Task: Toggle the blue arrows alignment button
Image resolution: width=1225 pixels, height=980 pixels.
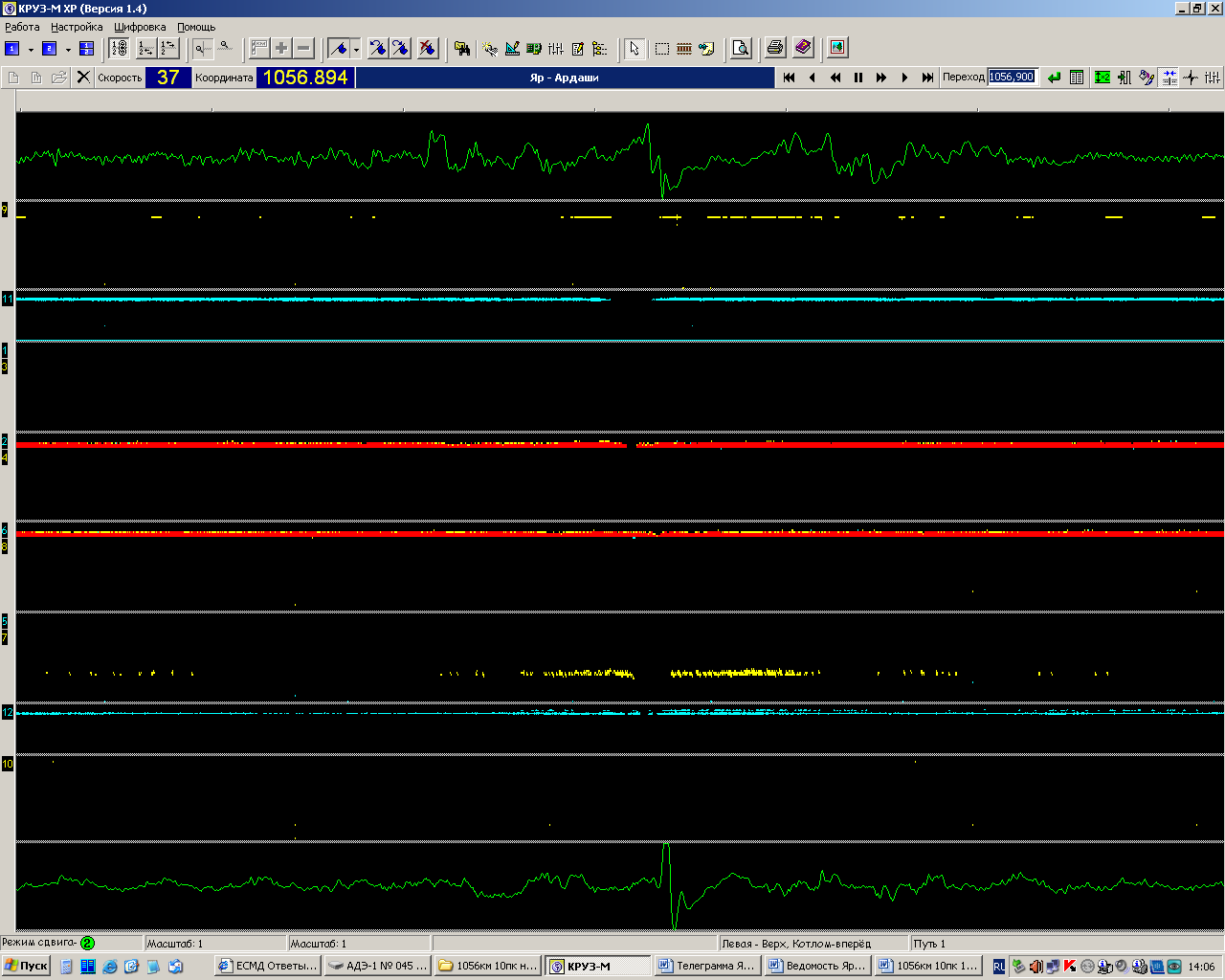Action: tap(1169, 78)
